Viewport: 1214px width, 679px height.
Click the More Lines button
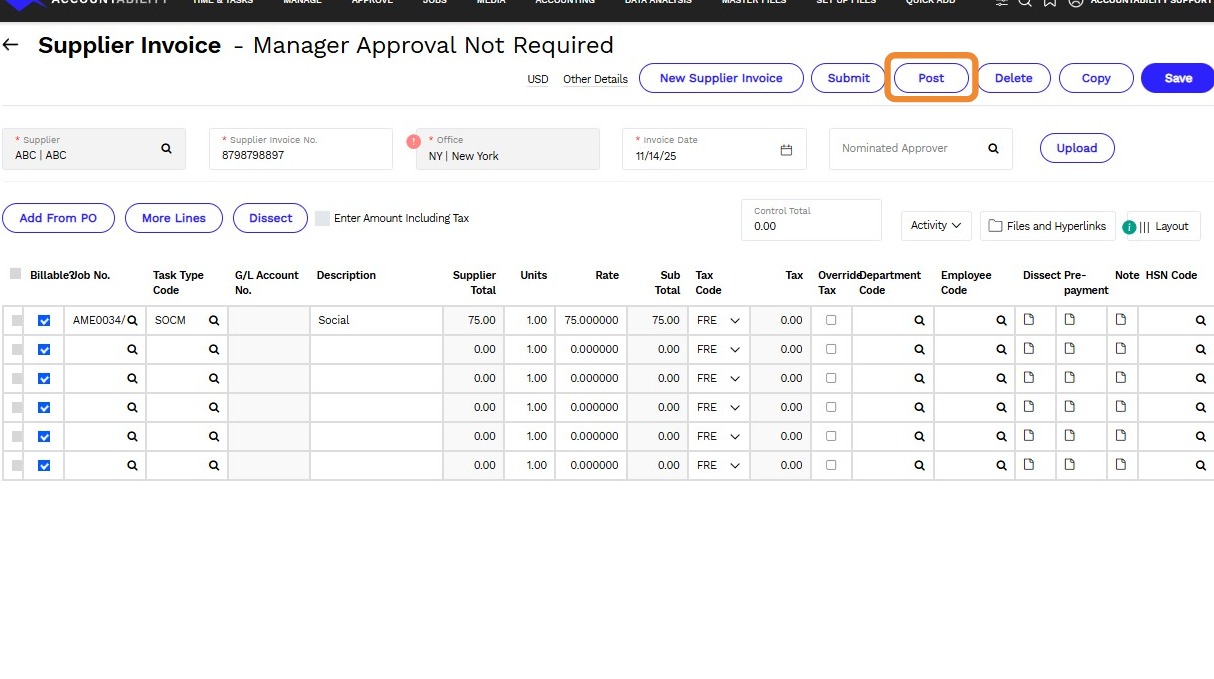[174, 218]
